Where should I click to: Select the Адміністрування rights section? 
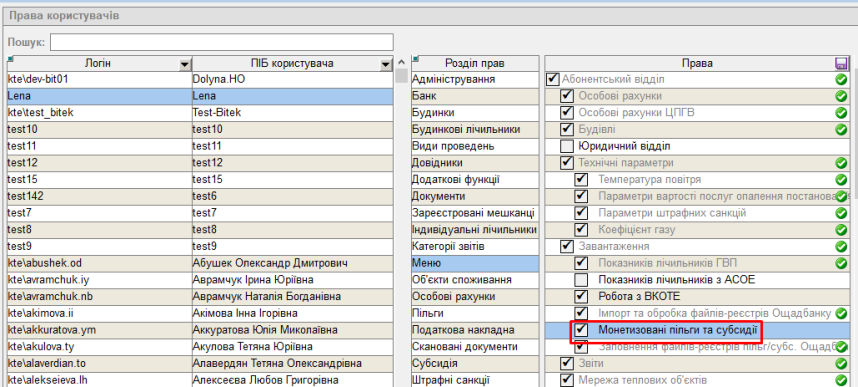click(475, 79)
